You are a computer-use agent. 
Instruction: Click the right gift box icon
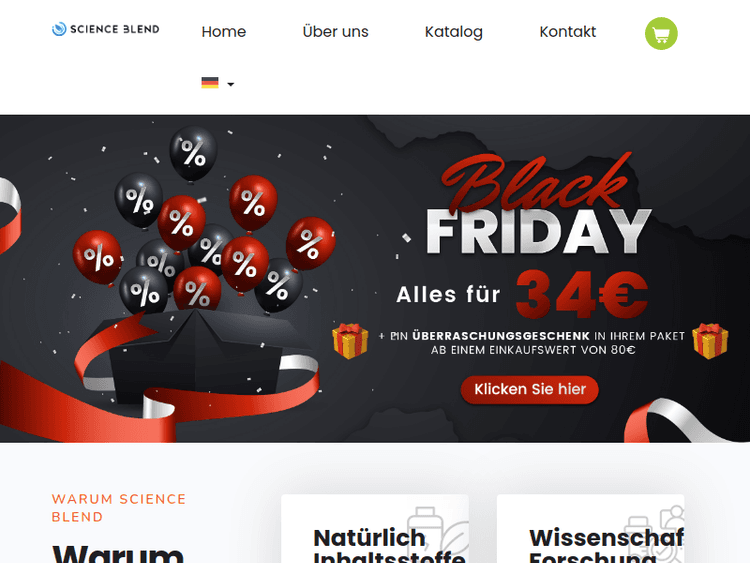(x=710, y=341)
